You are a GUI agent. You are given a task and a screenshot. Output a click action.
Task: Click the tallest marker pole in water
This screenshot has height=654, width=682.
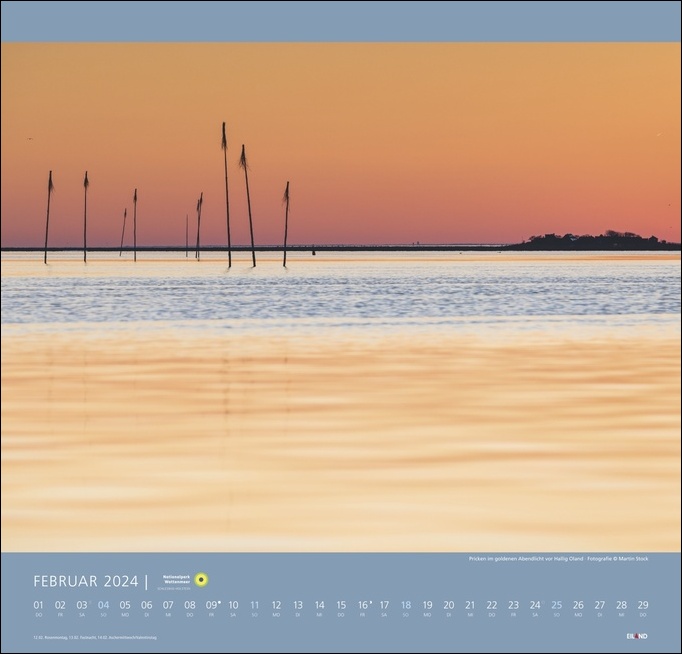click(x=226, y=195)
